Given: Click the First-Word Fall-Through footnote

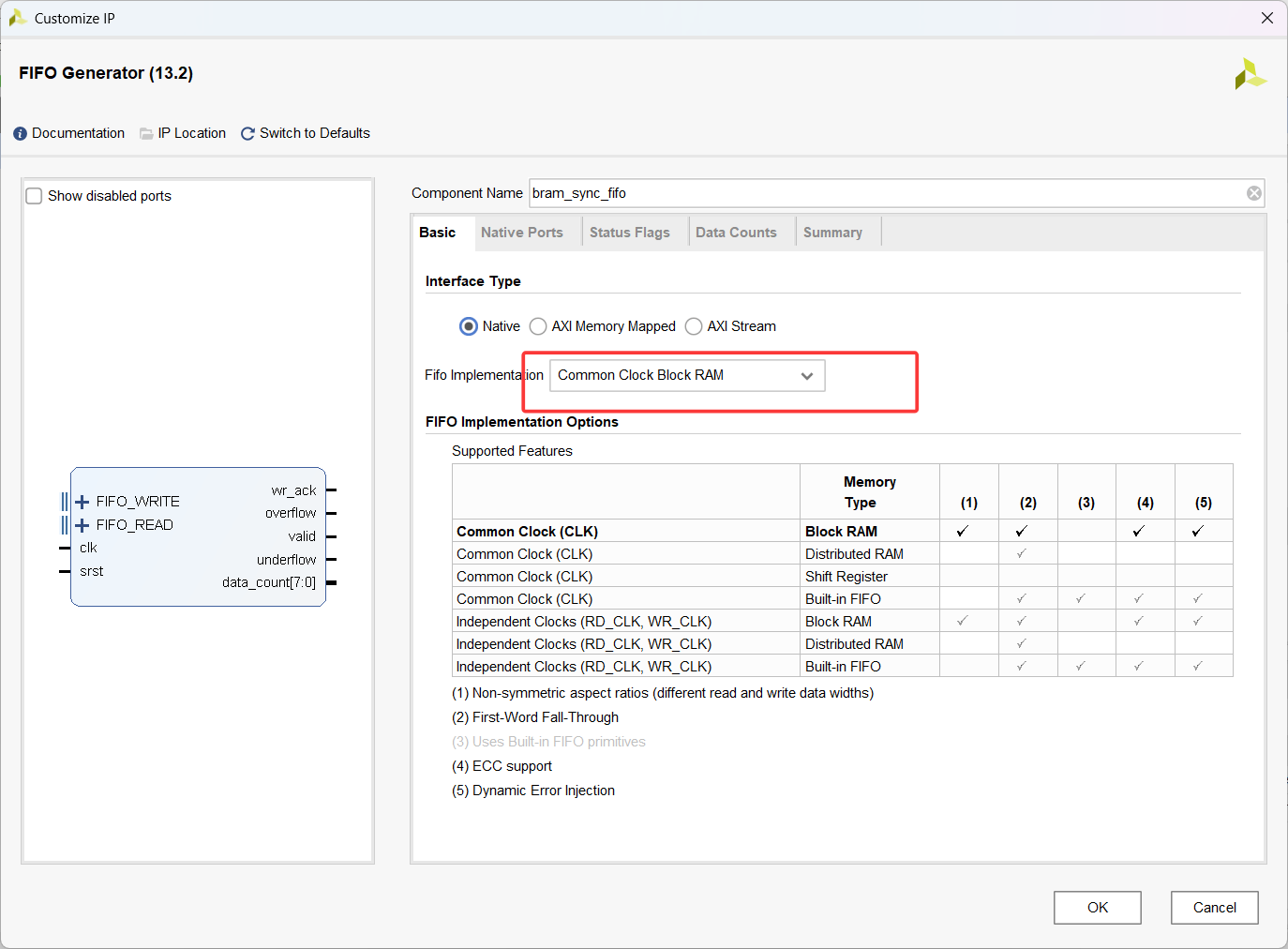Looking at the screenshot, I should tap(535, 717).
